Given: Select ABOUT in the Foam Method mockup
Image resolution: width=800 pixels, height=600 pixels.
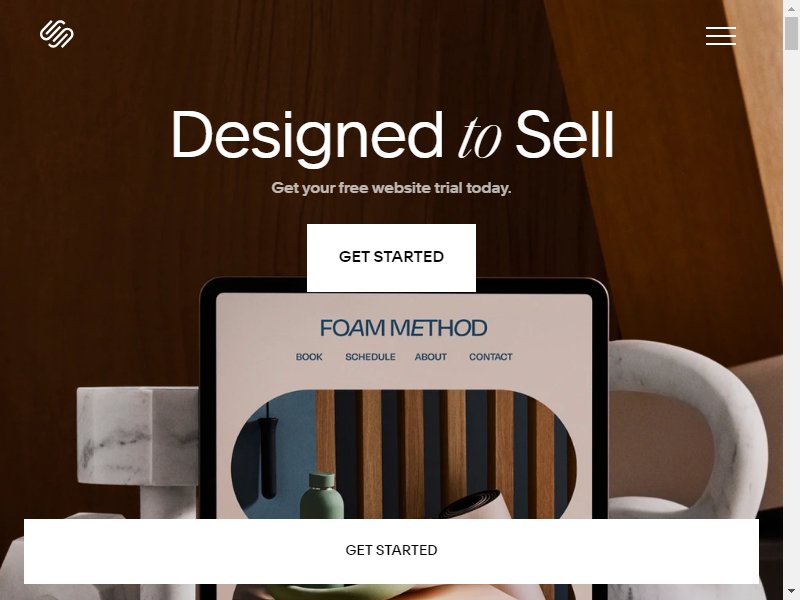Looking at the screenshot, I should point(431,357).
